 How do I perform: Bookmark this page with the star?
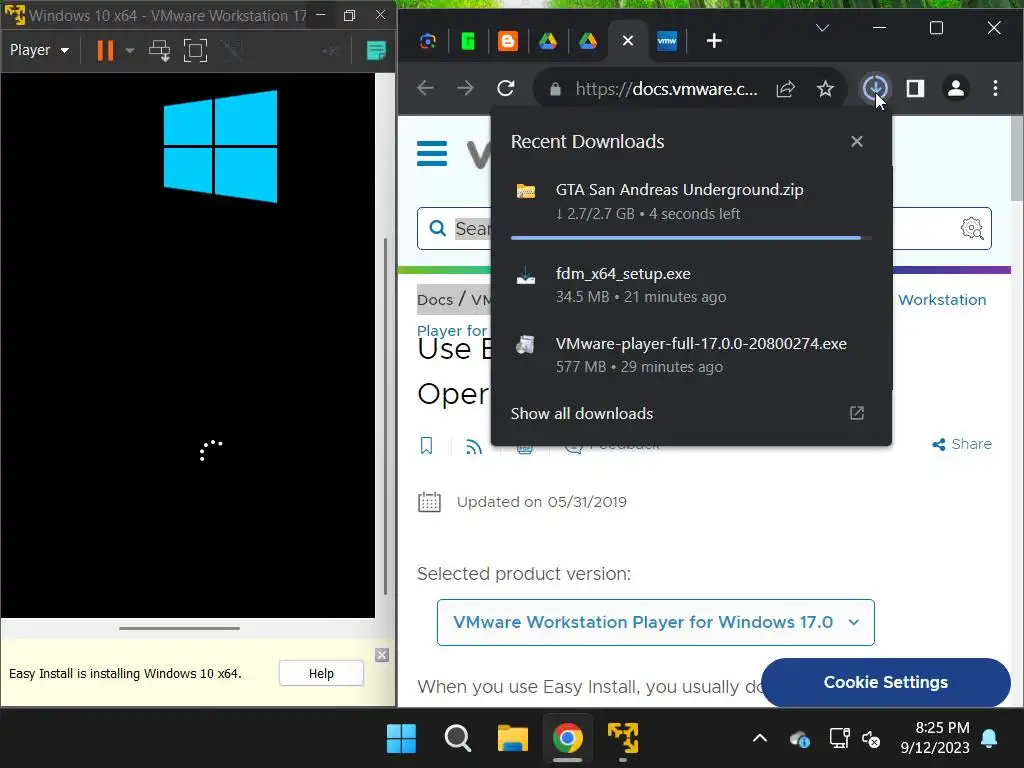tap(825, 89)
